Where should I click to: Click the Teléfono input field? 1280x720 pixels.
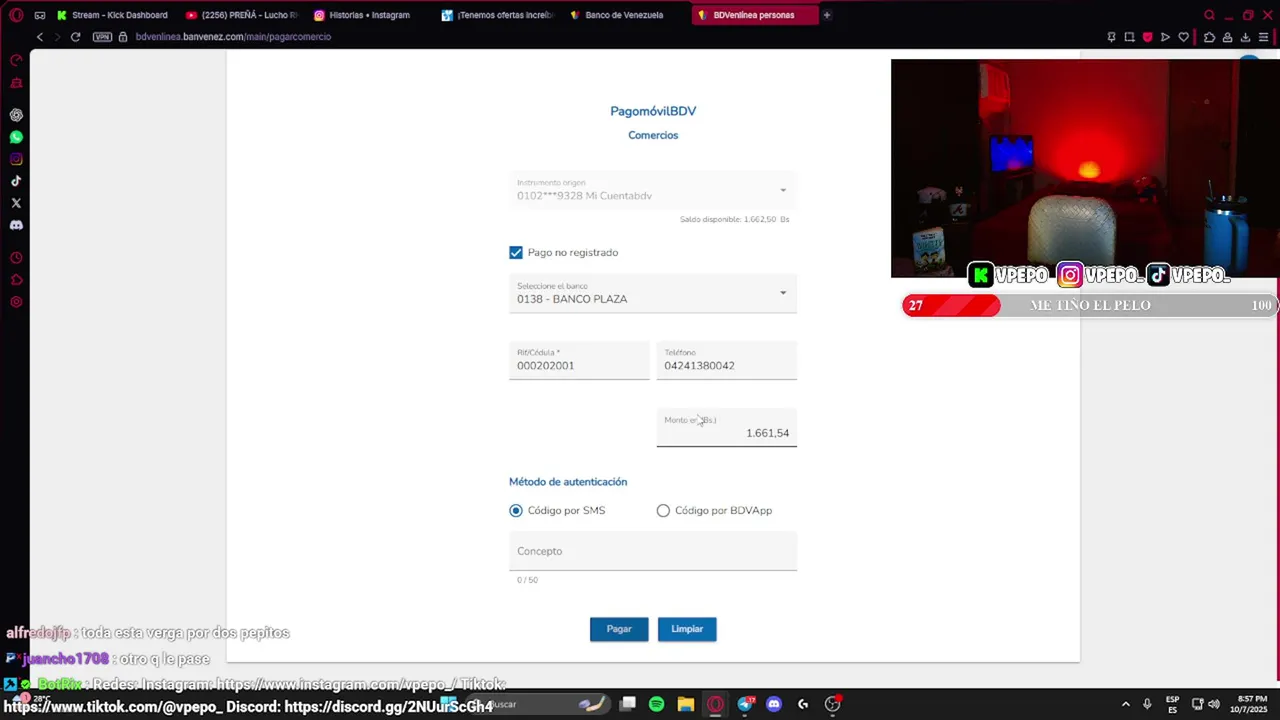(727, 361)
